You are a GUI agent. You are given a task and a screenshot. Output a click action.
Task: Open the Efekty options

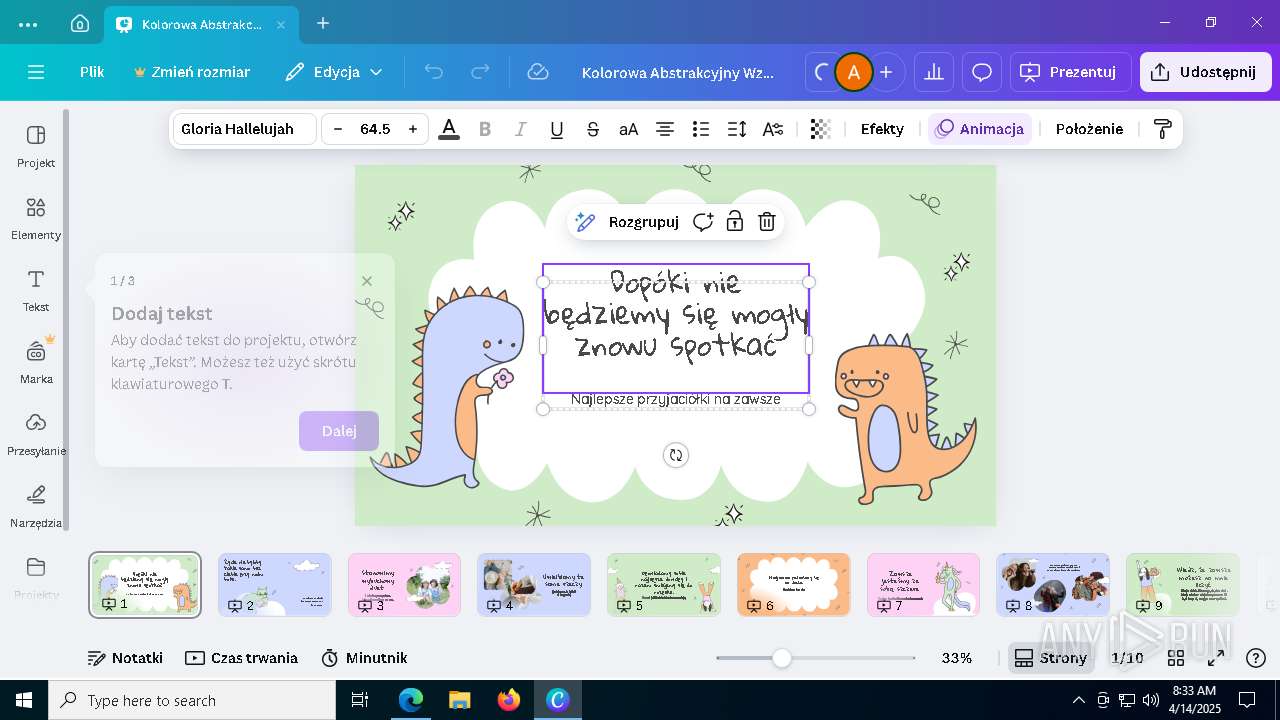[882, 129]
